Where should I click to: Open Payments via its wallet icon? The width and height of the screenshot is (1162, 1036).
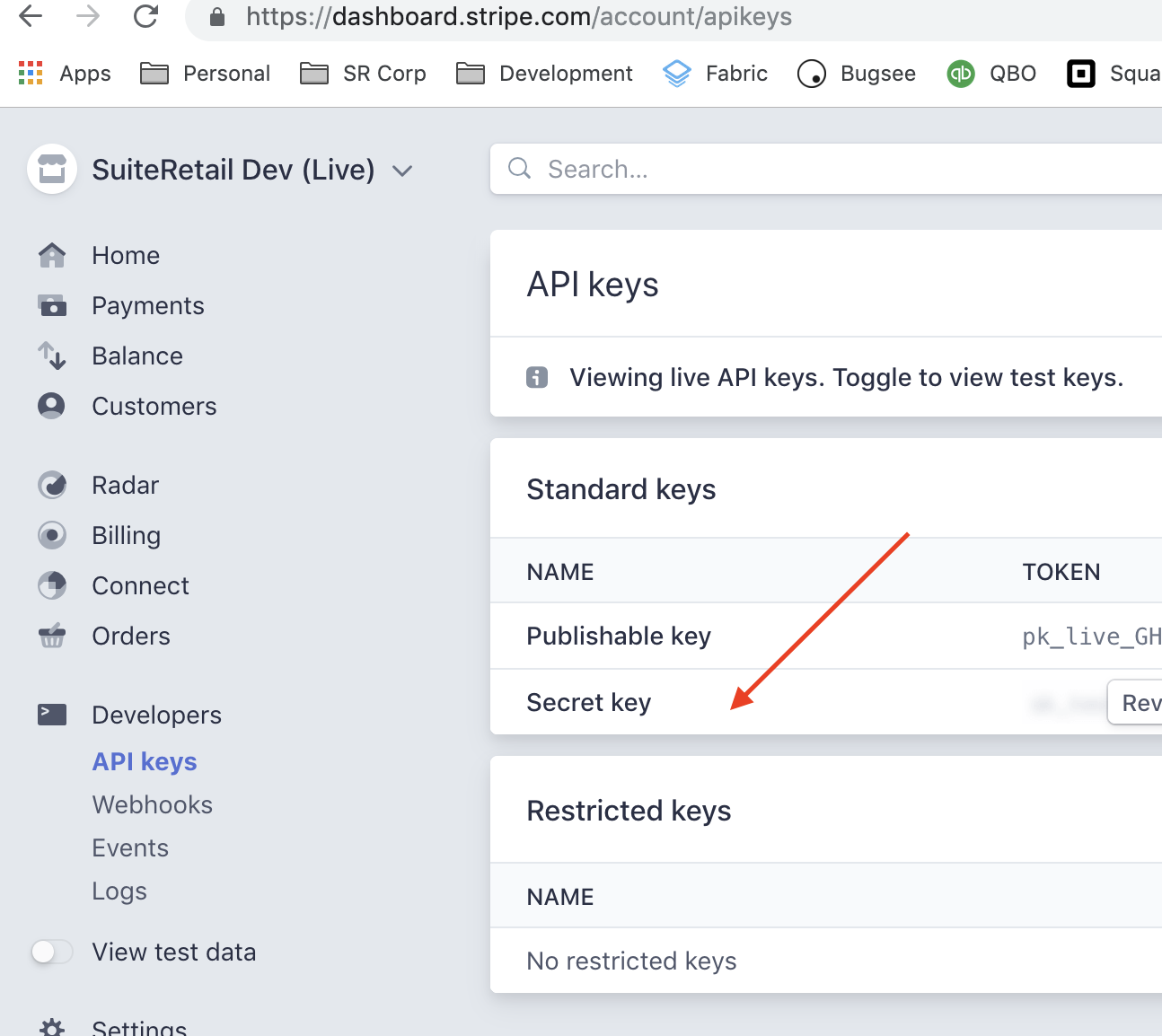point(52,306)
